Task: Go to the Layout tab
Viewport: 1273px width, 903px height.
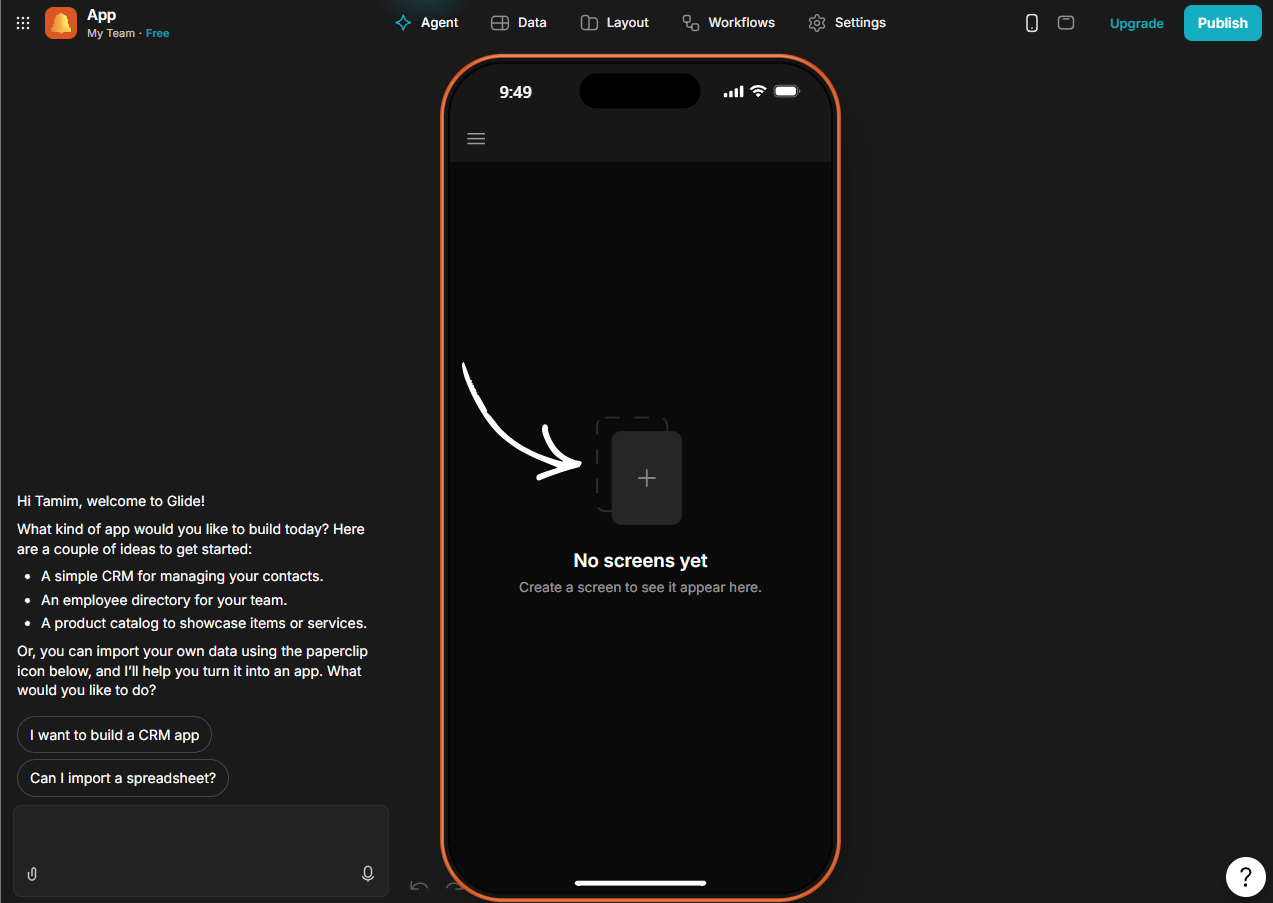Action: click(615, 23)
